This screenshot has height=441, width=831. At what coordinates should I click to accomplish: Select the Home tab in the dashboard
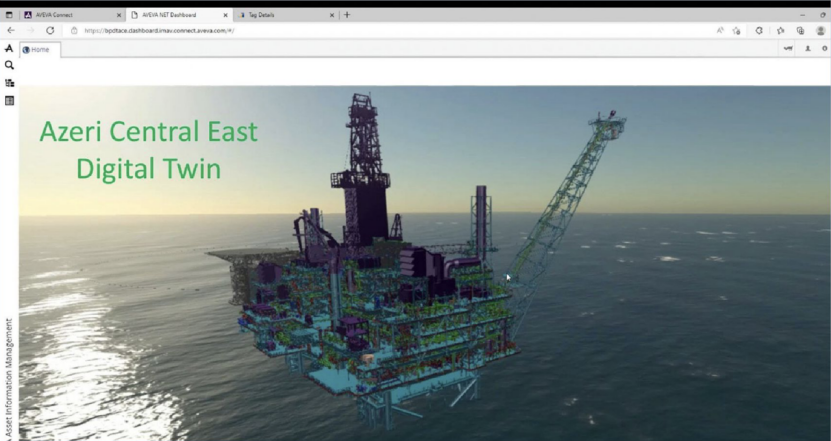tap(40, 50)
